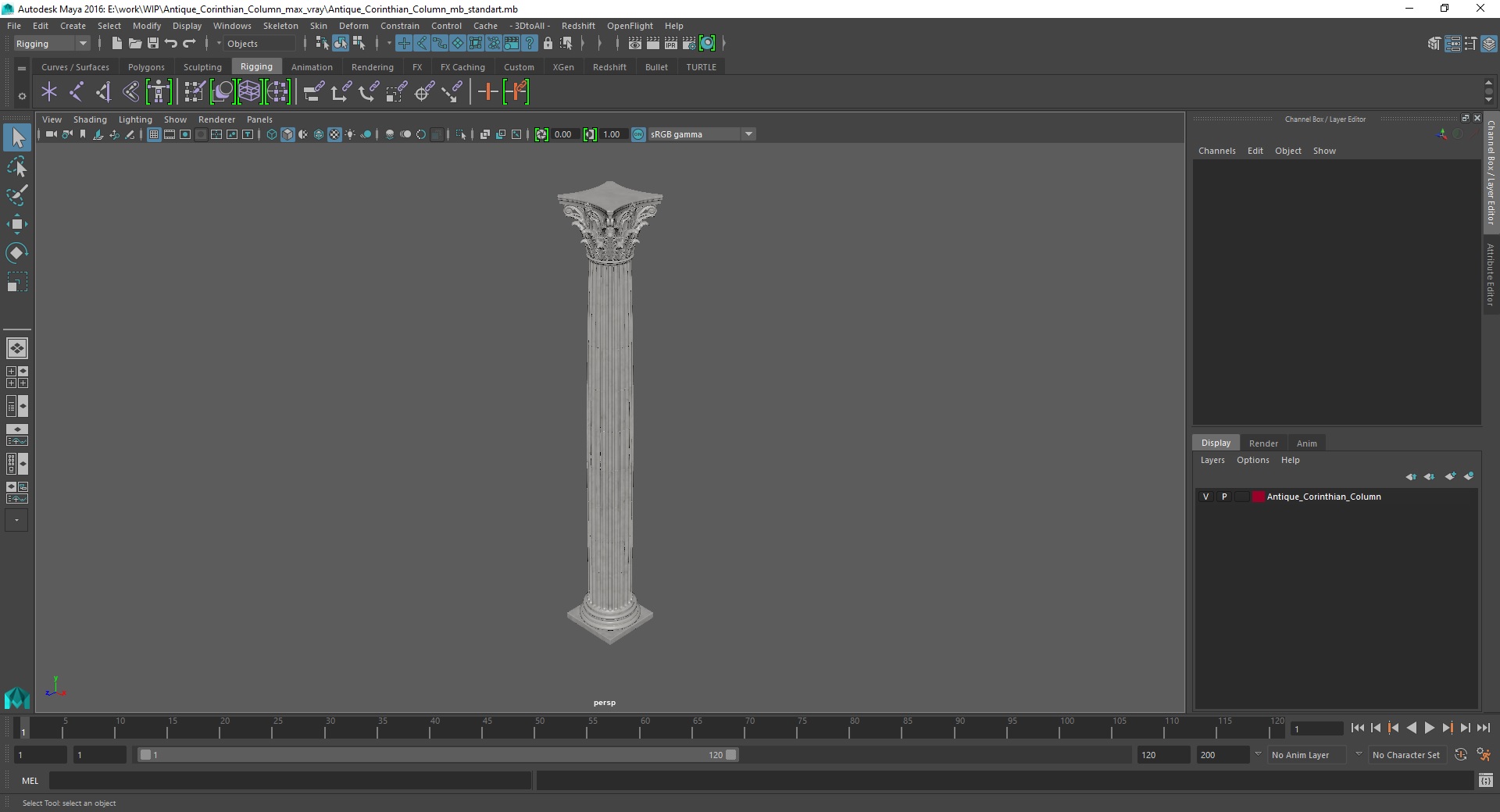This screenshot has width=1500, height=812.
Task: Activate the Scale tool in toolbox
Action: point(17,282)
